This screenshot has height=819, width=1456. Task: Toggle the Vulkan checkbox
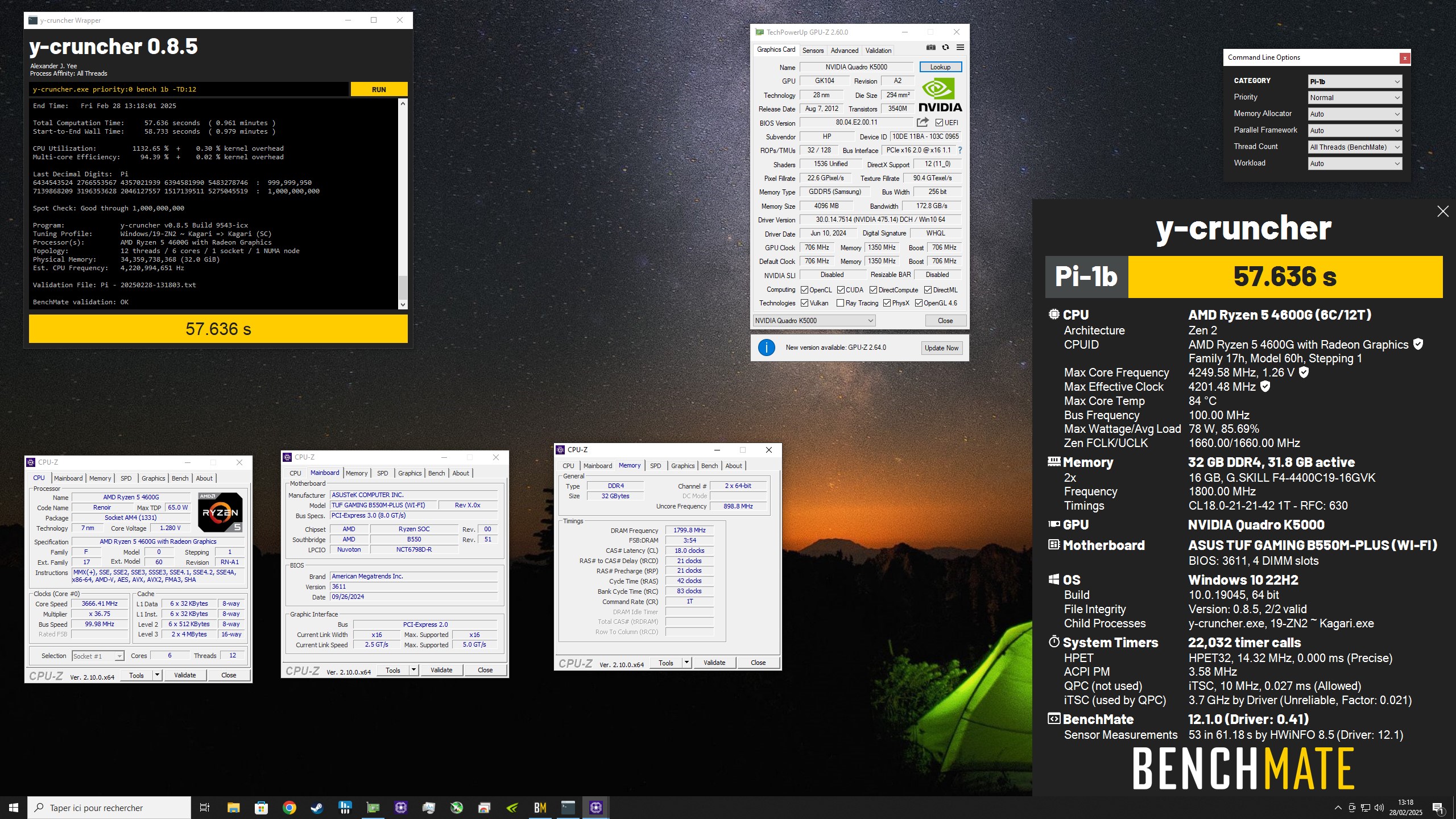(x=805, y=303)
